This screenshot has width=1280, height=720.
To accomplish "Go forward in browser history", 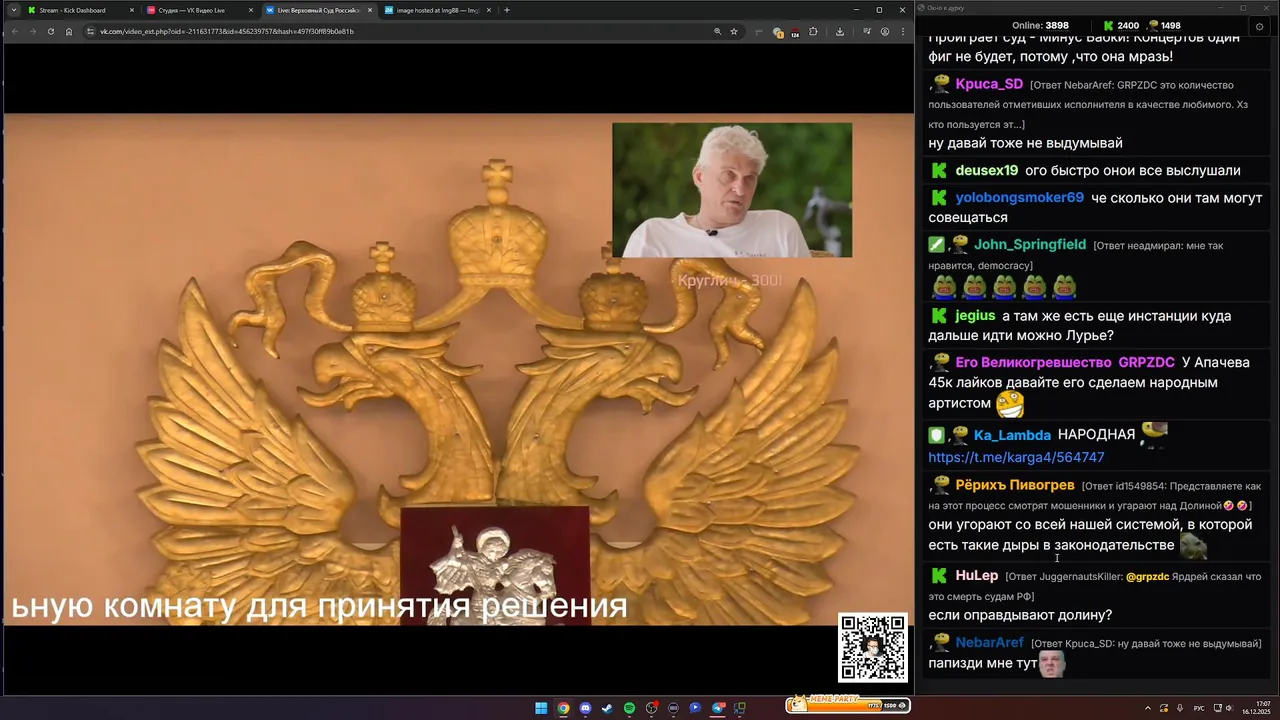I will (32, 31).
